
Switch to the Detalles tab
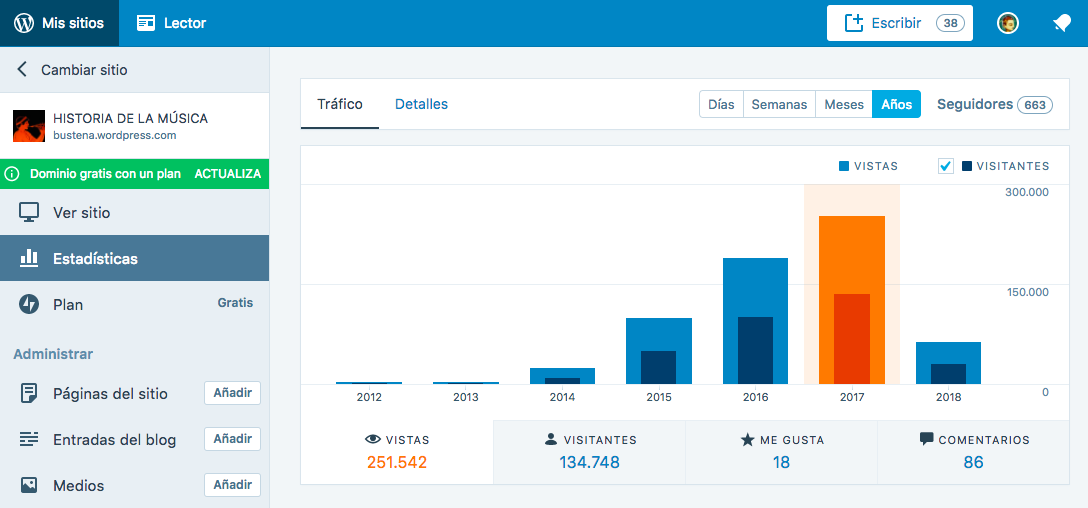(x=421, y=104)
